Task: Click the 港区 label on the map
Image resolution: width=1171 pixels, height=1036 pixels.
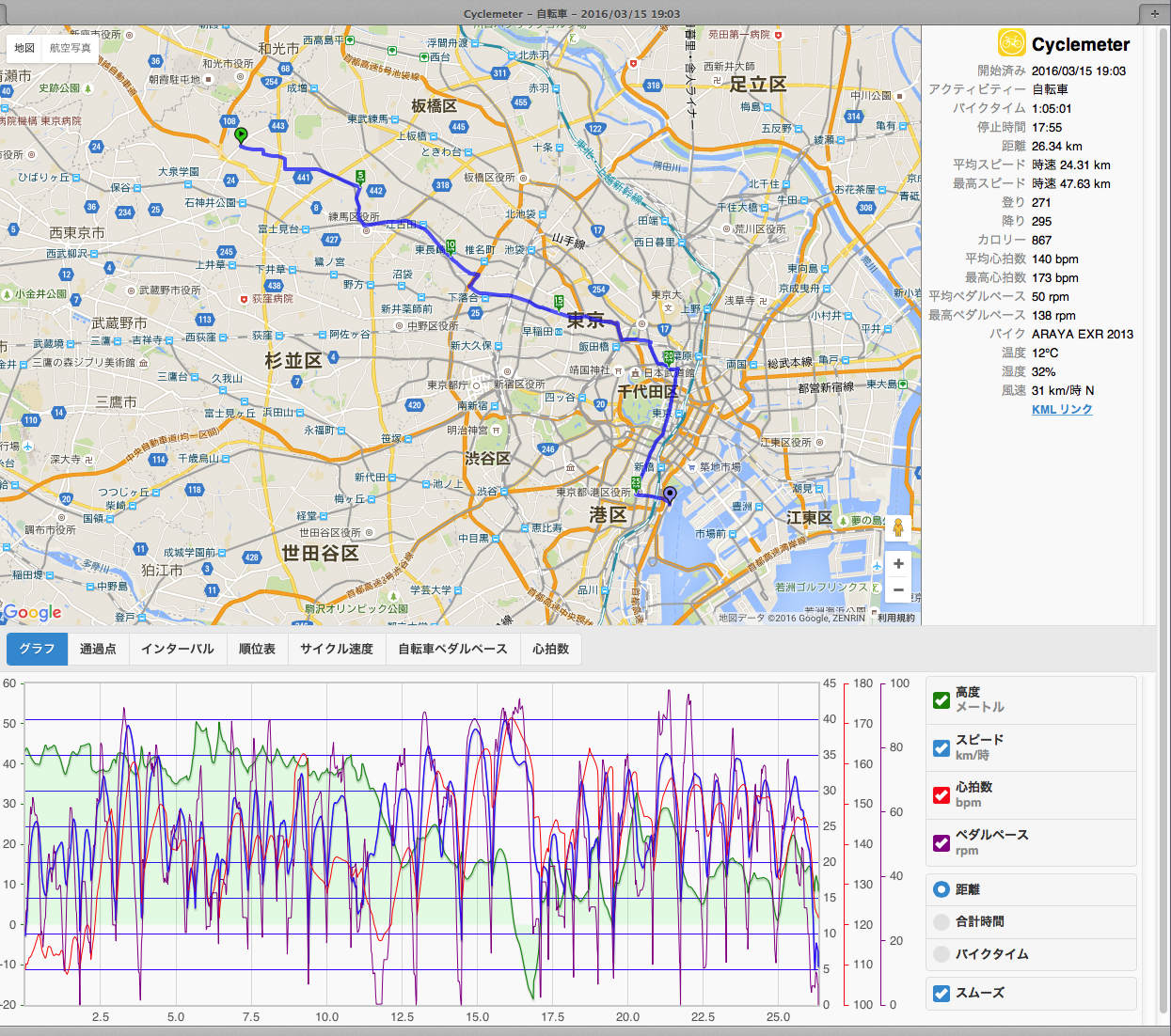Action: (608, 514)
